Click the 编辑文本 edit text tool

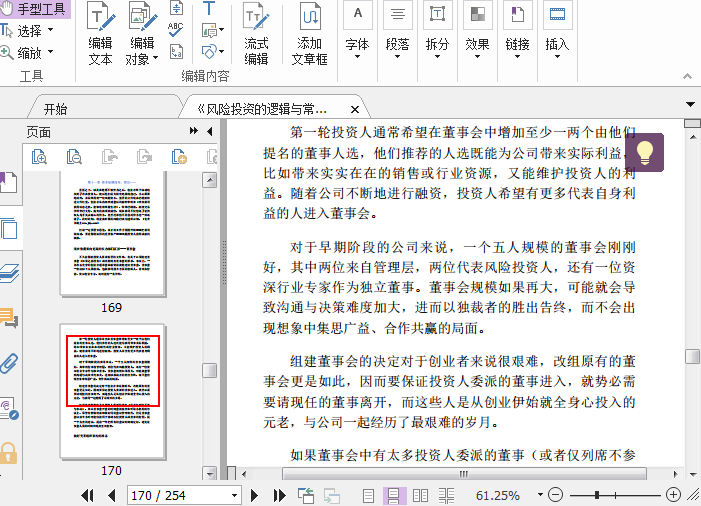point(100,34)
